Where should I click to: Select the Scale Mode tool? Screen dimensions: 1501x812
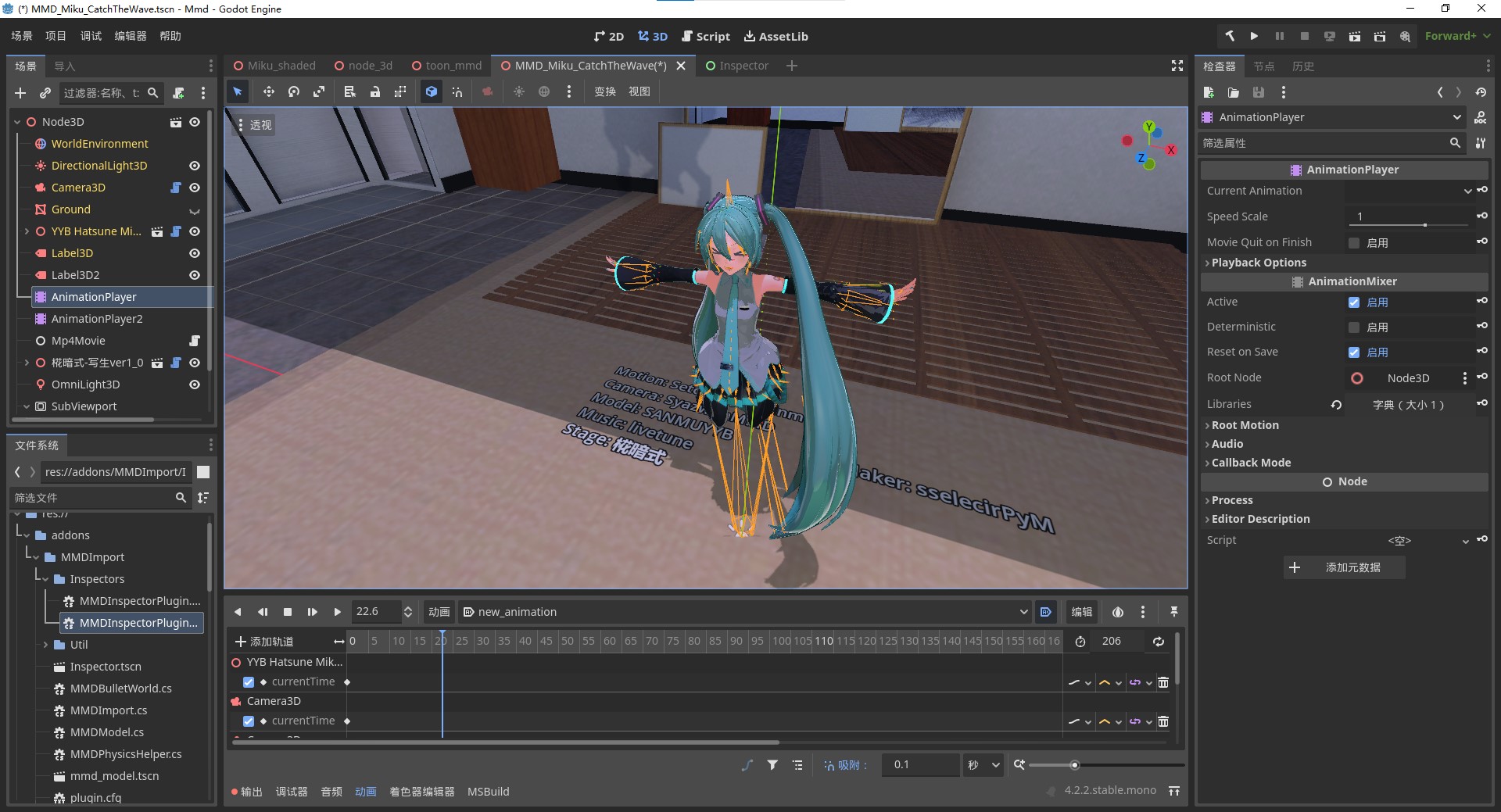(319, 91)
